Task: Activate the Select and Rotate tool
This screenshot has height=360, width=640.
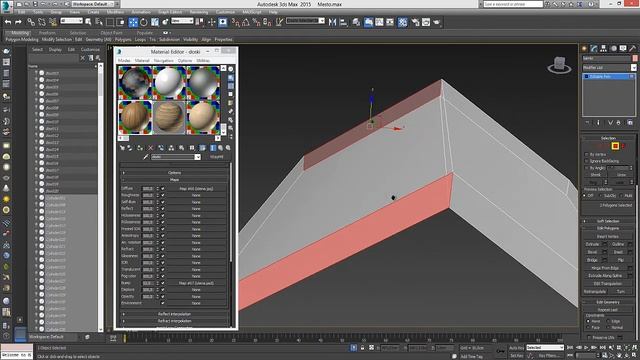Action: 144,22
